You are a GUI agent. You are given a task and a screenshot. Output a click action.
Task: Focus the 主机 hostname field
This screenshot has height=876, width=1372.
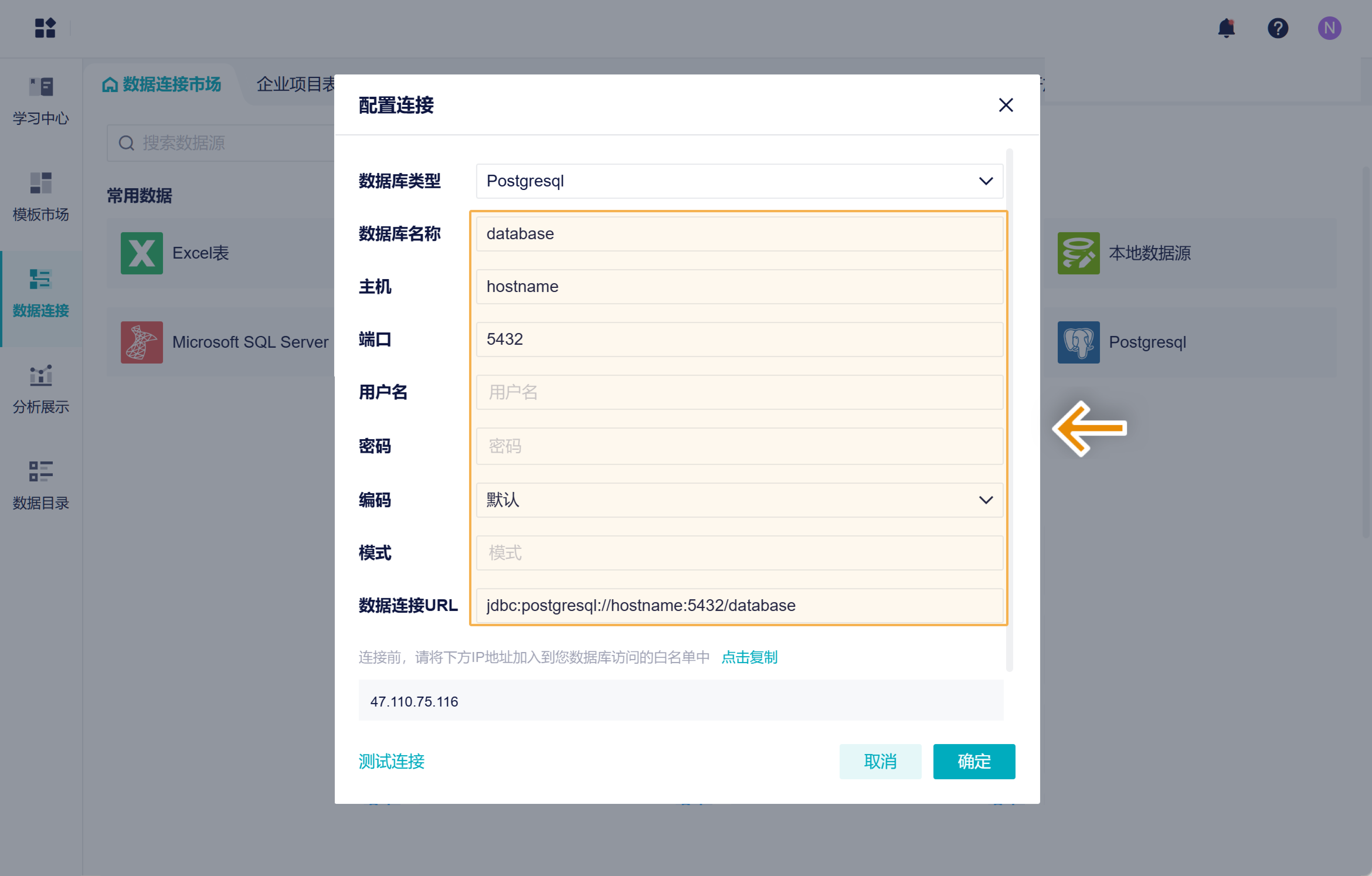pyautogui.click(x=740, y=287)
